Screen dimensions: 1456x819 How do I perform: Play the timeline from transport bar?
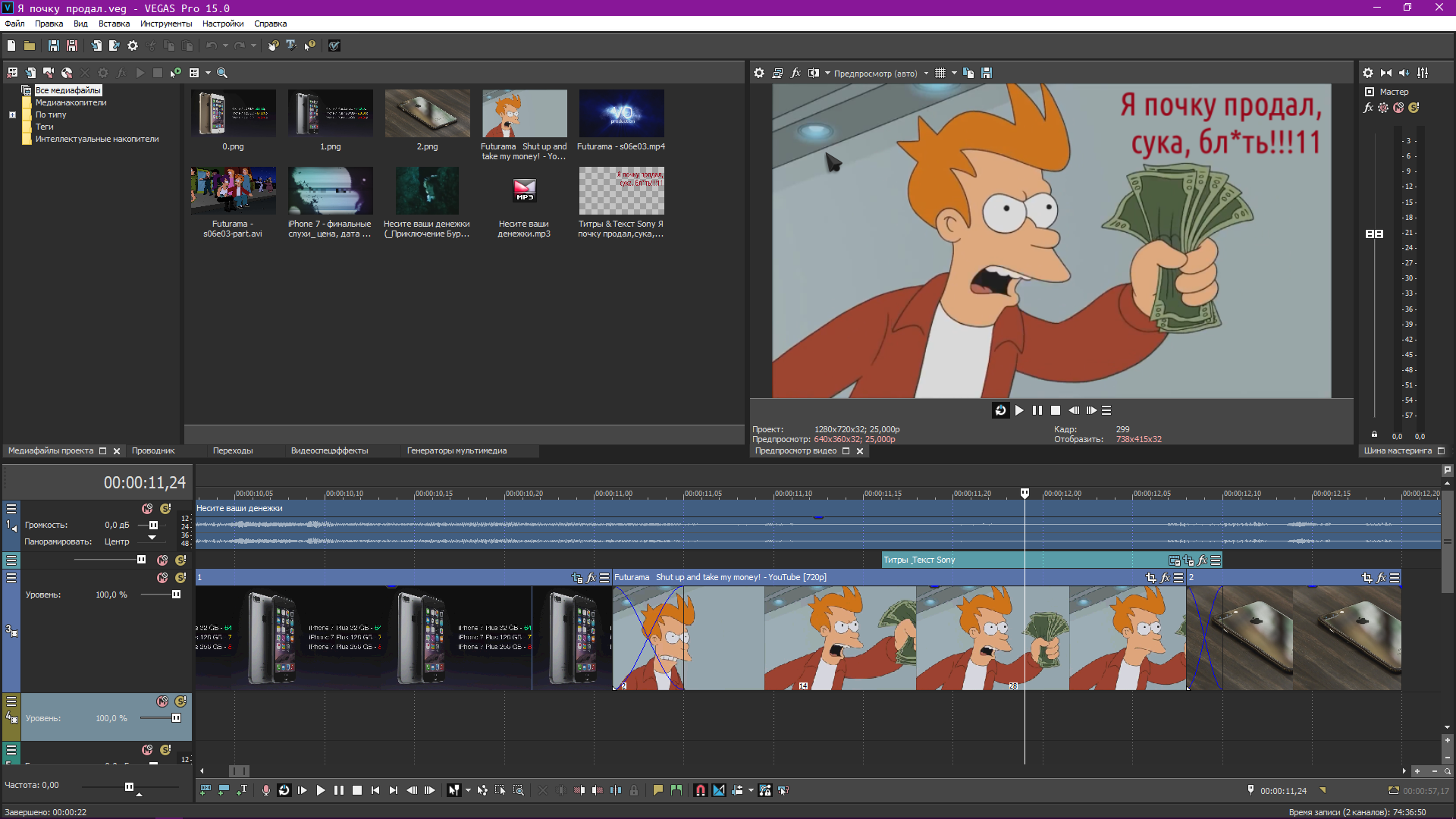321,790
